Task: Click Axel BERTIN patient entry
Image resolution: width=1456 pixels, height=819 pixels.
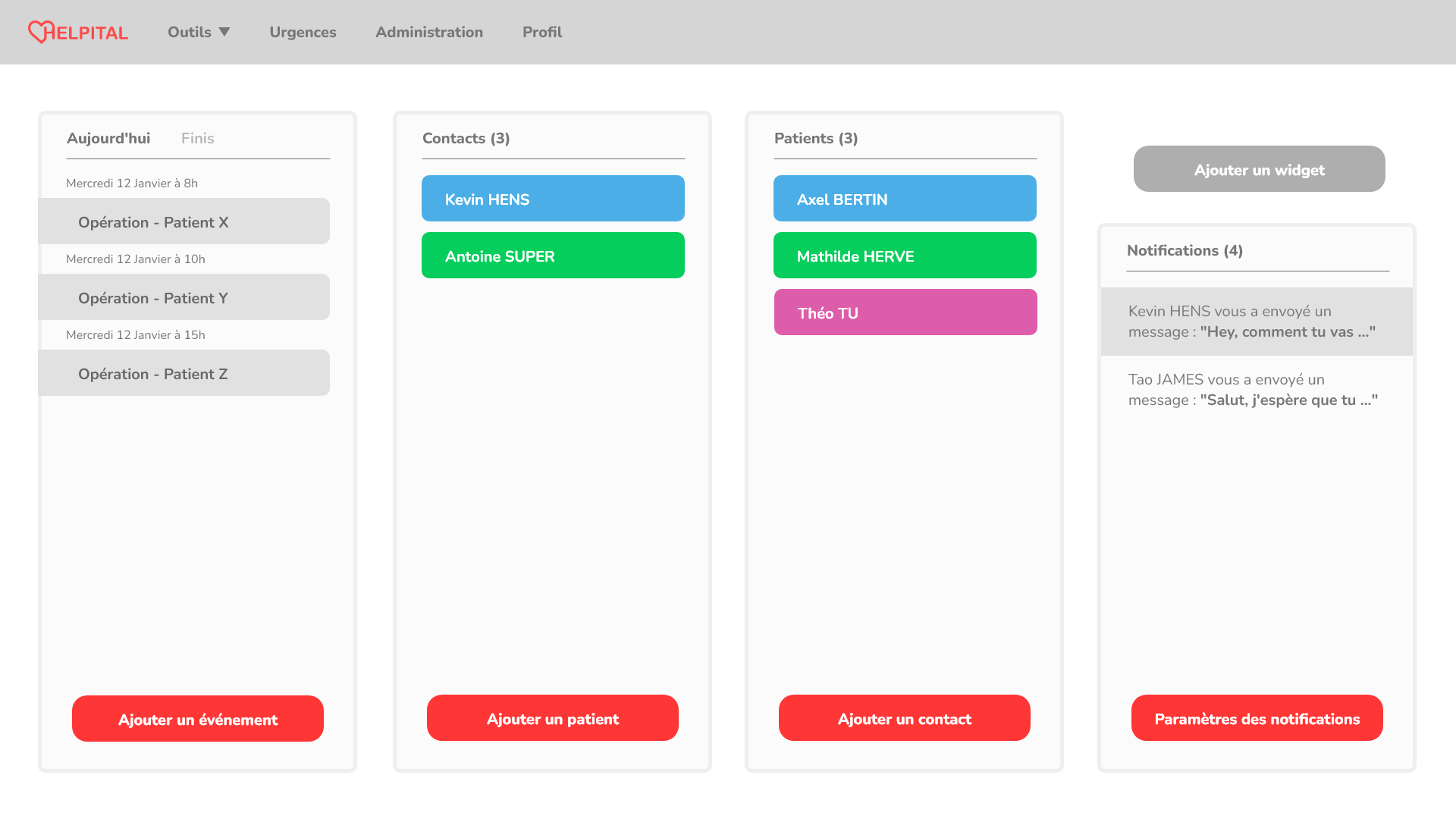Action: coord(905,199)
